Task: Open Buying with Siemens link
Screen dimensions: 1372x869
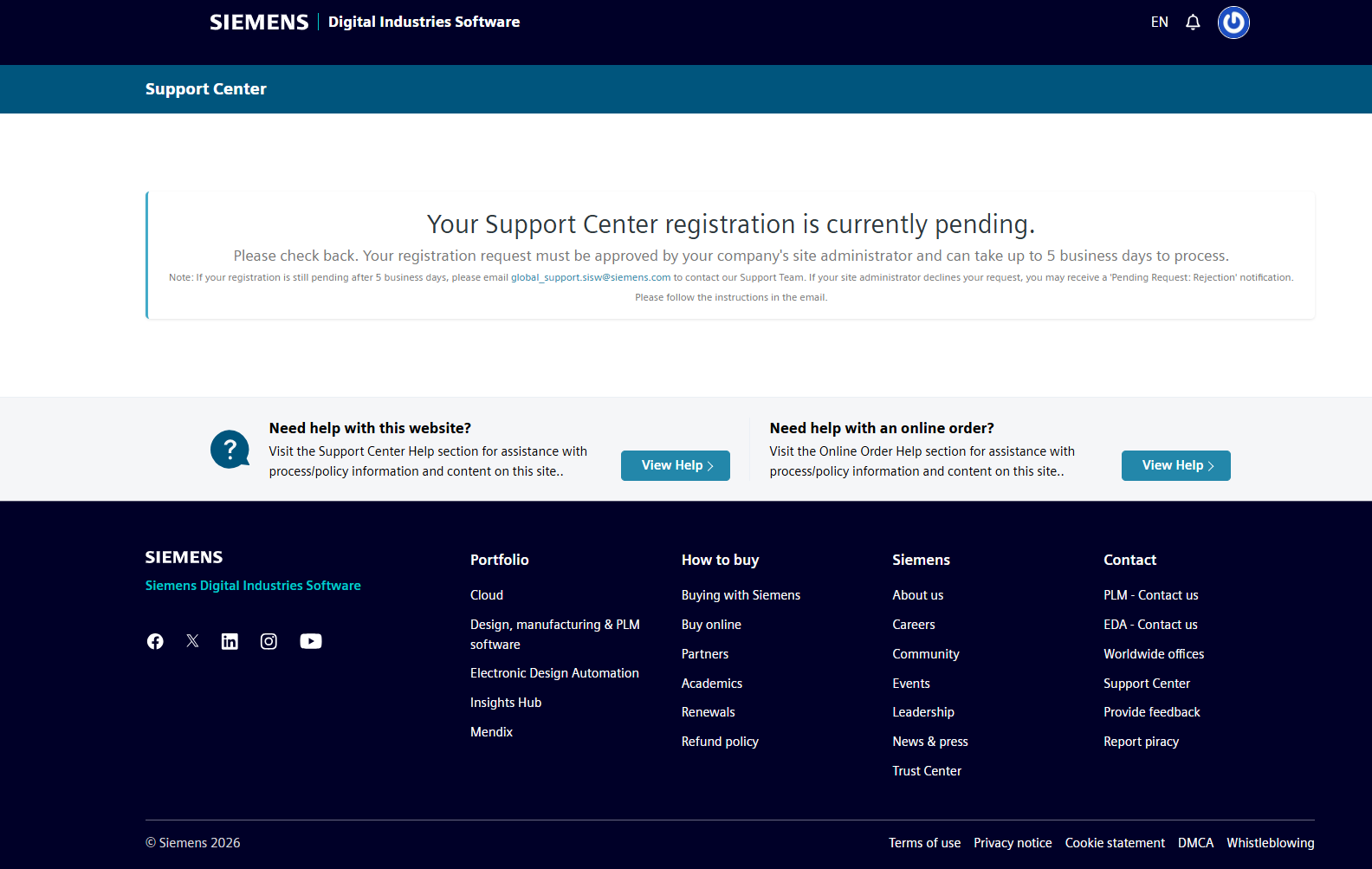Action: (741, 595)
